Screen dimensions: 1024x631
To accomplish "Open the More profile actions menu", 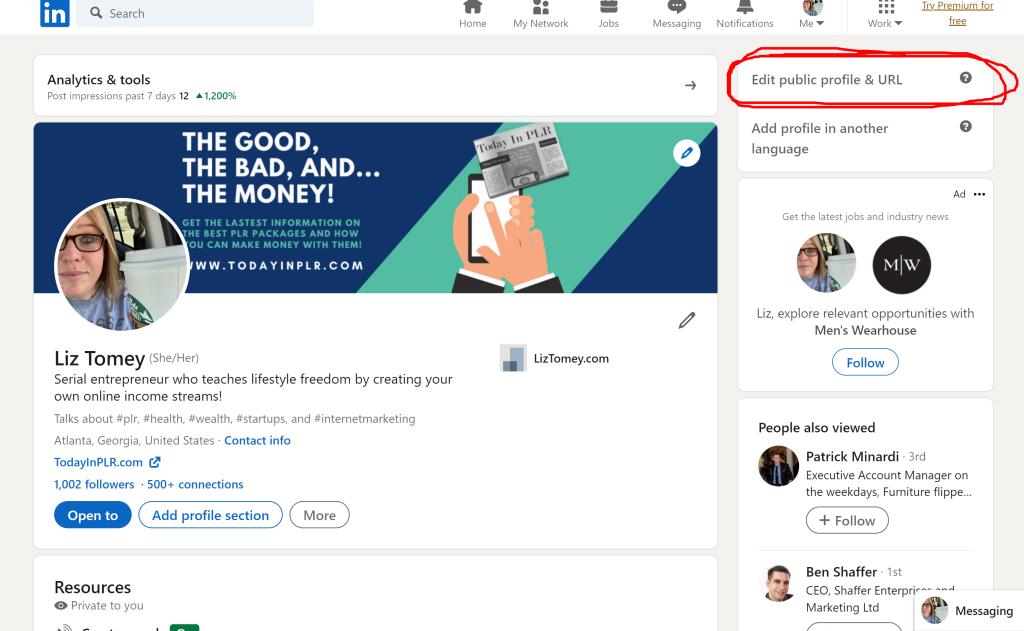I will coord(319,515).
